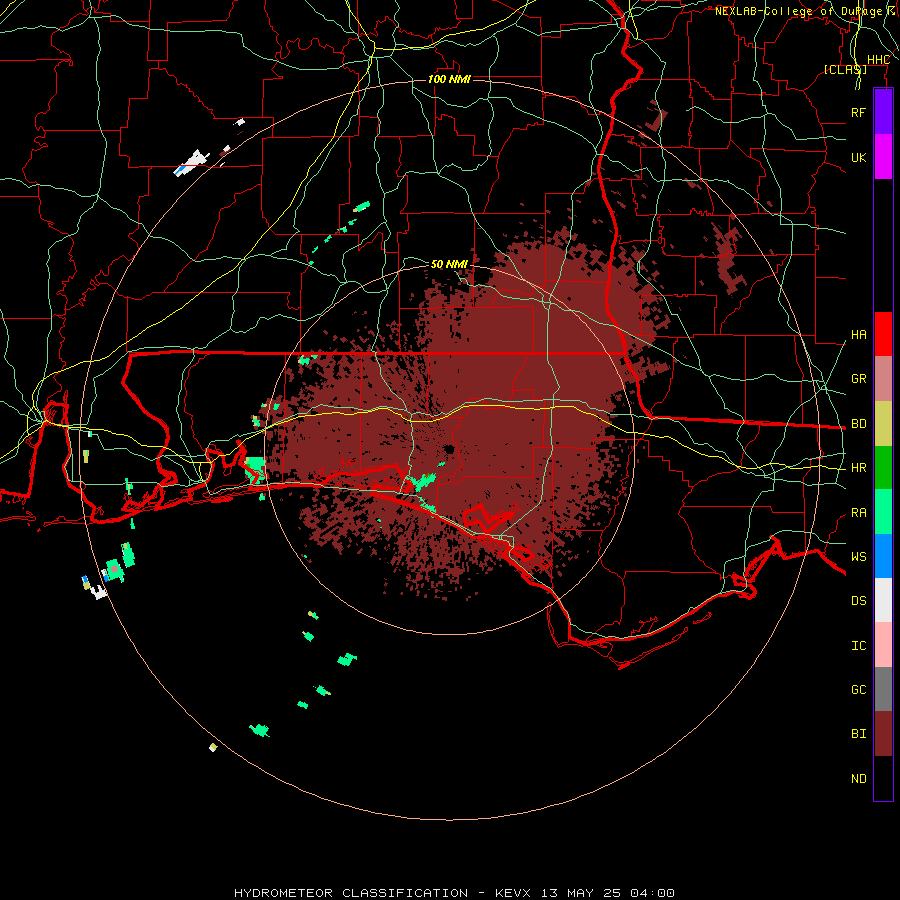Click the brown BI legend swatch
900x900 pixels.
[883, 734]
